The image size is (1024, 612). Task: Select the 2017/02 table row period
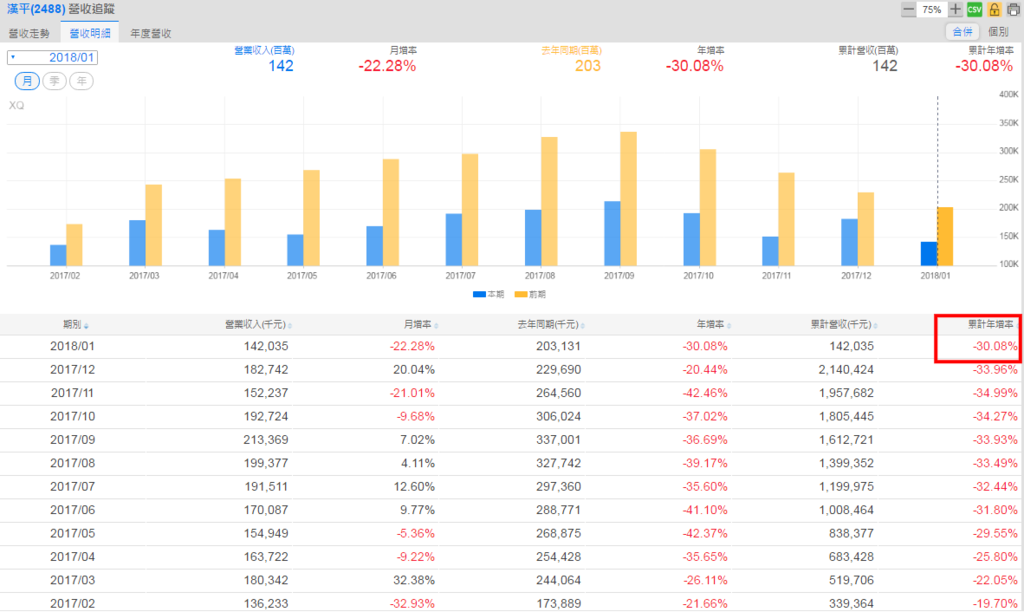click(x=72, y=604)
